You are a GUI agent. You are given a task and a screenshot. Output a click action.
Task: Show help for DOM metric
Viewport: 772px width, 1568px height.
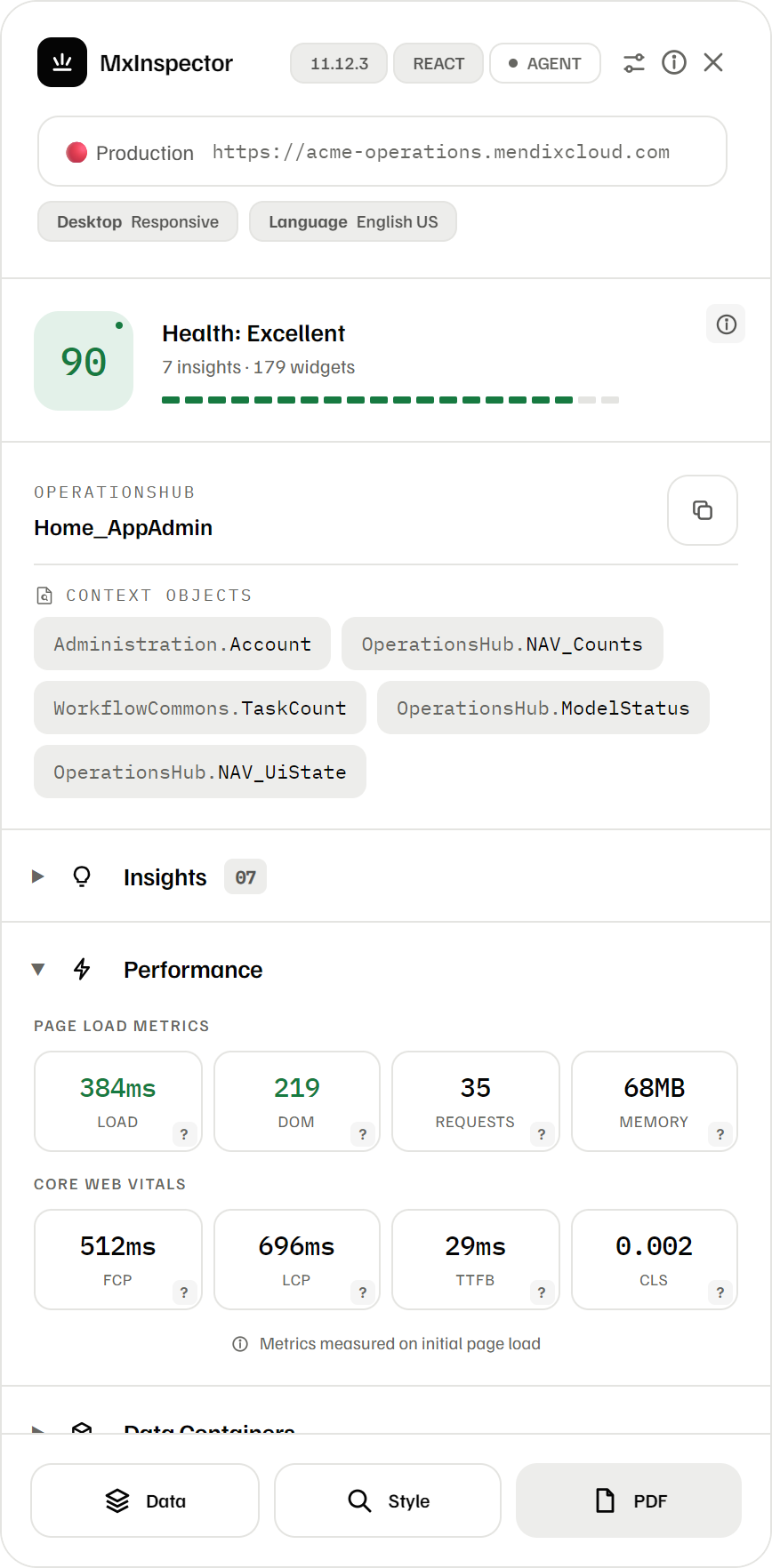click(x=362, y=1134)
